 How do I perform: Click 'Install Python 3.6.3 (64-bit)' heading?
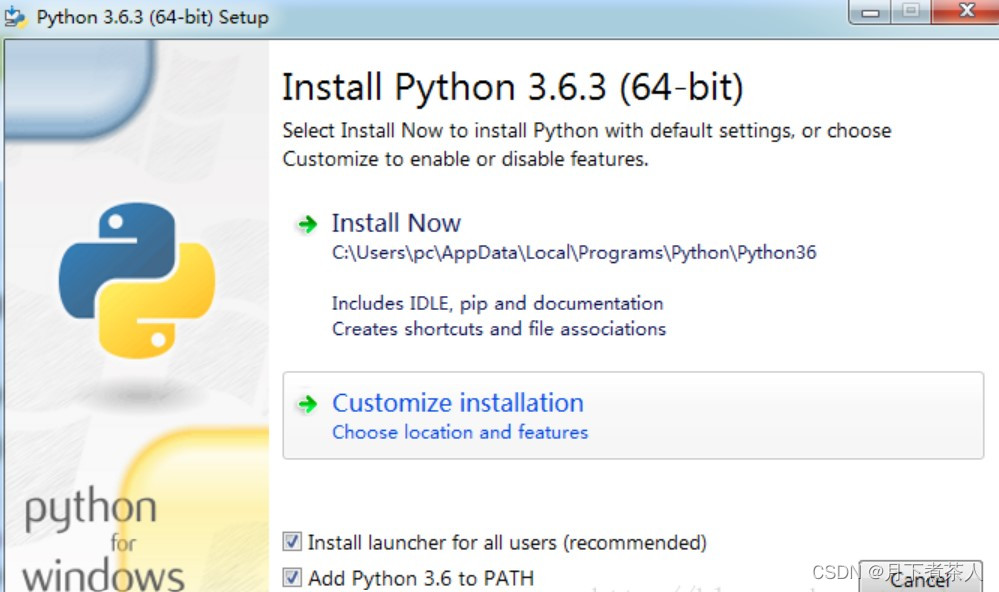pos(513,87)
